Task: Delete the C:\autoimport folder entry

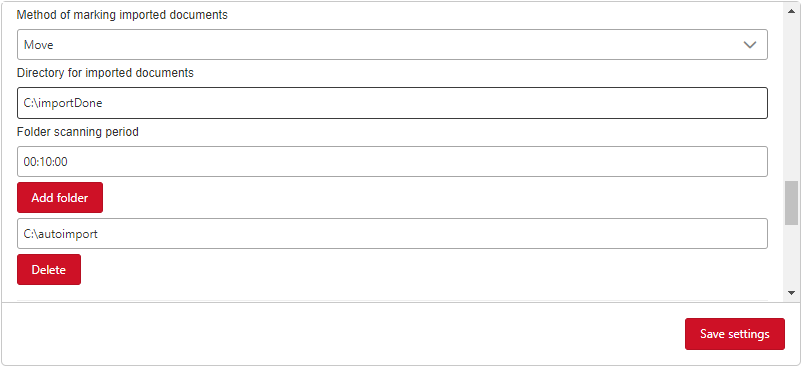Action: tap(49, 270)
